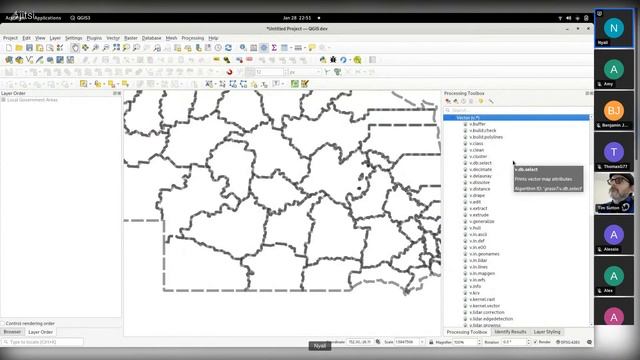The height and width of the screenshot is (360, 640).
Task: Open the Scale dropdown in status bar
Action: [x=422, y=342]
